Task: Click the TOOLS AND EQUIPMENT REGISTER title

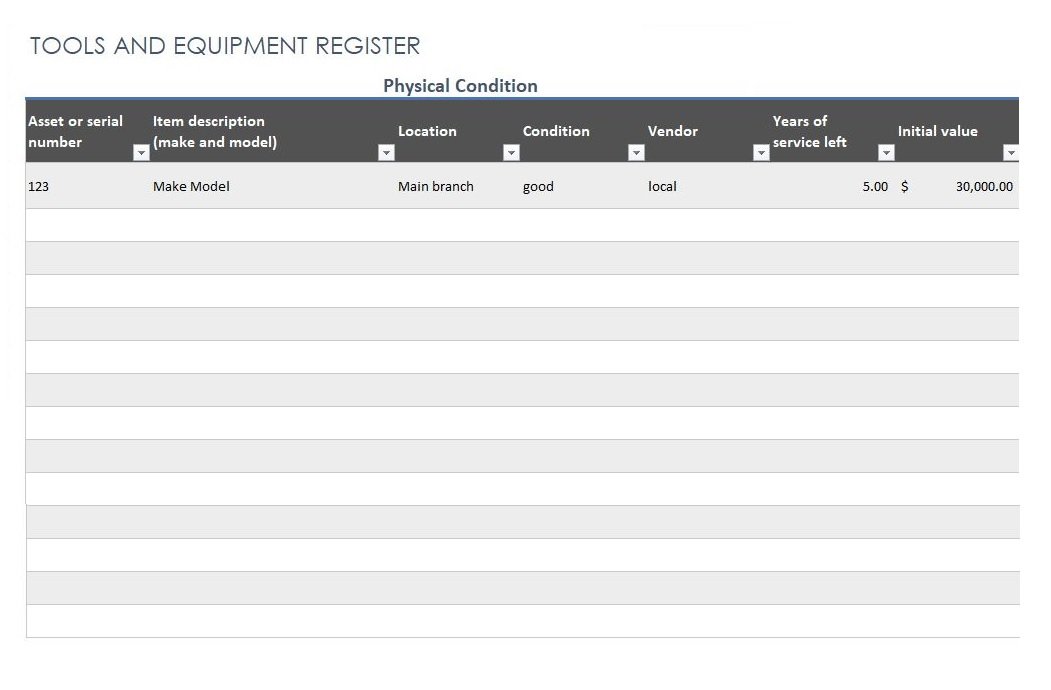Action: (x=225, y=45)
